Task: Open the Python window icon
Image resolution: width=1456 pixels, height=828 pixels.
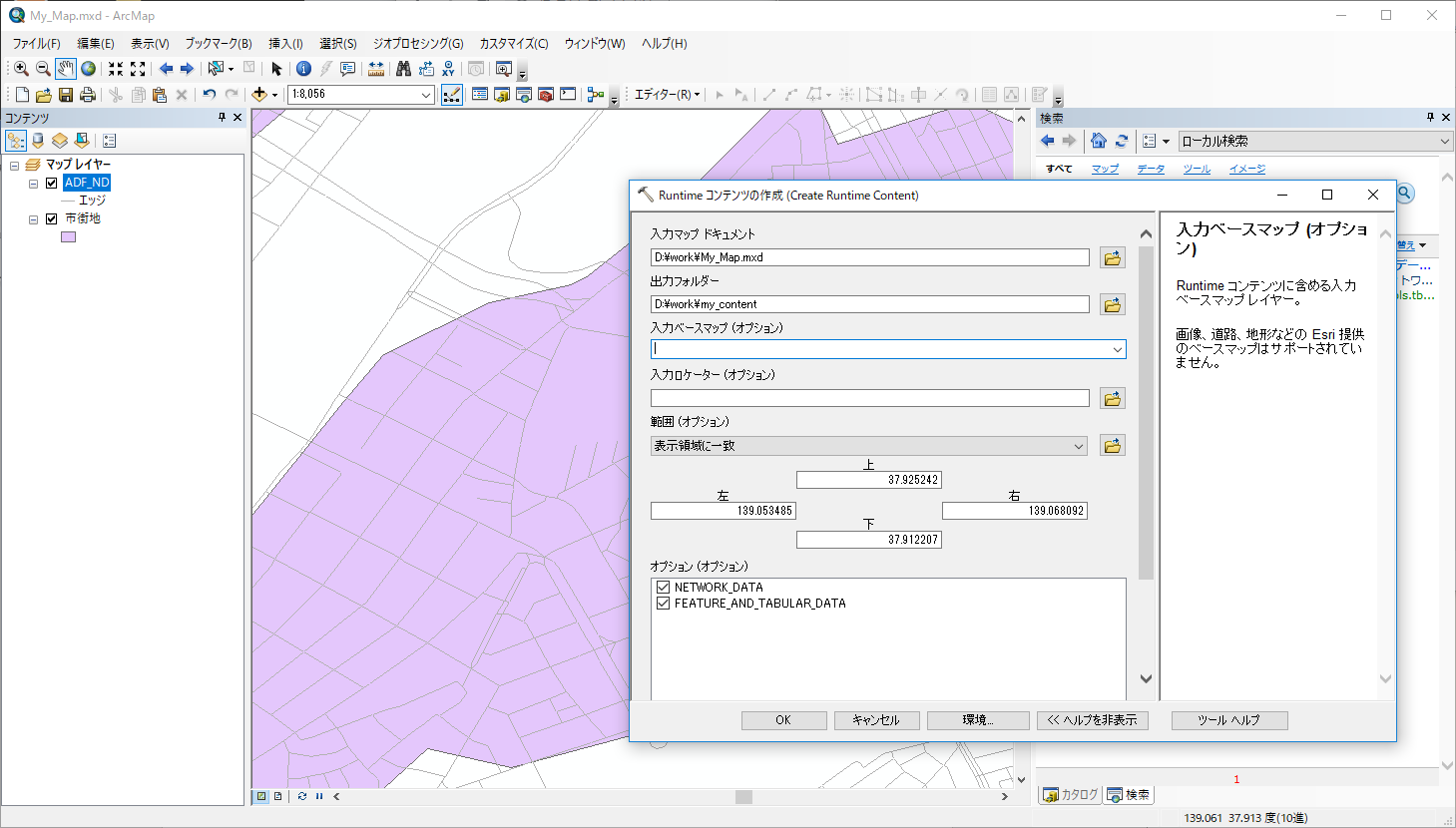Action: tap(568, 95)
